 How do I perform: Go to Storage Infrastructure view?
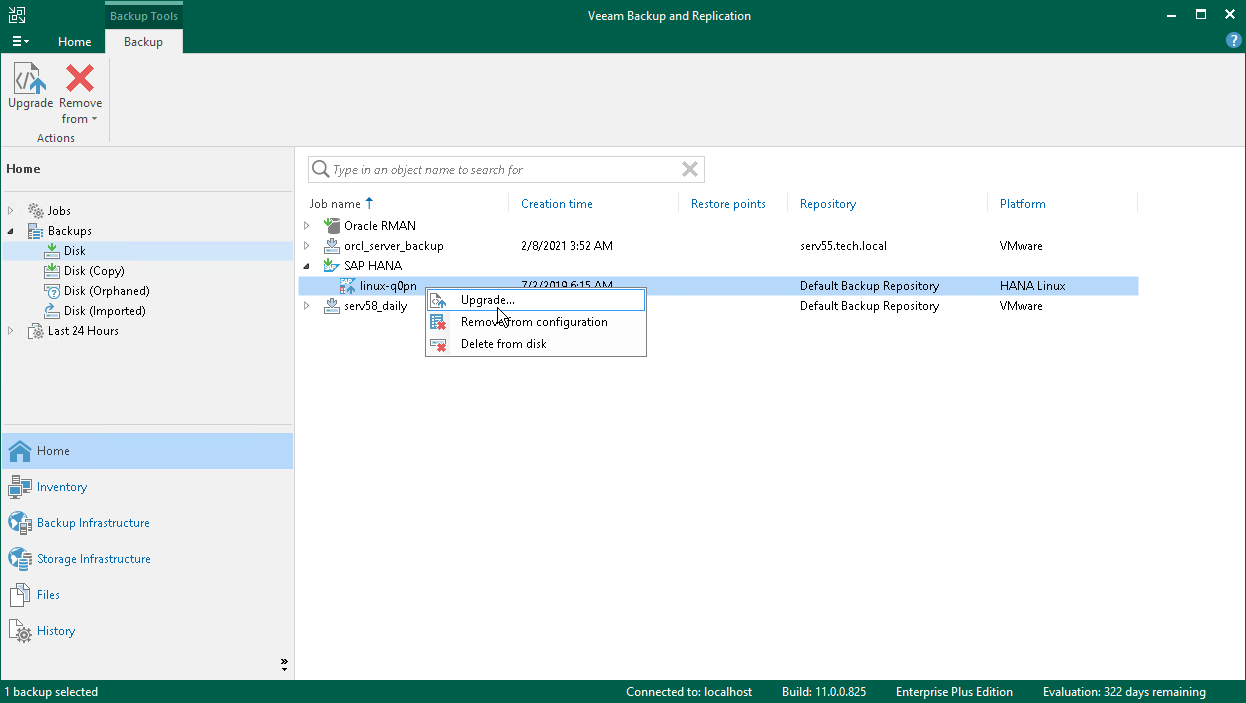pyautogui.click(x=93, y=559)
